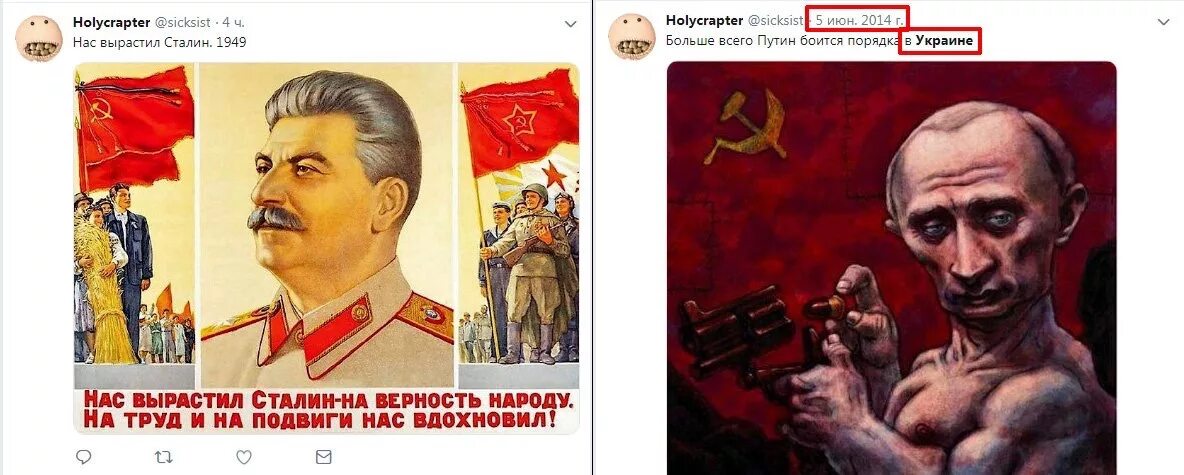1184x475 pixels.
Task: Reply to the Stalin poster tweet
Action: 85,457
